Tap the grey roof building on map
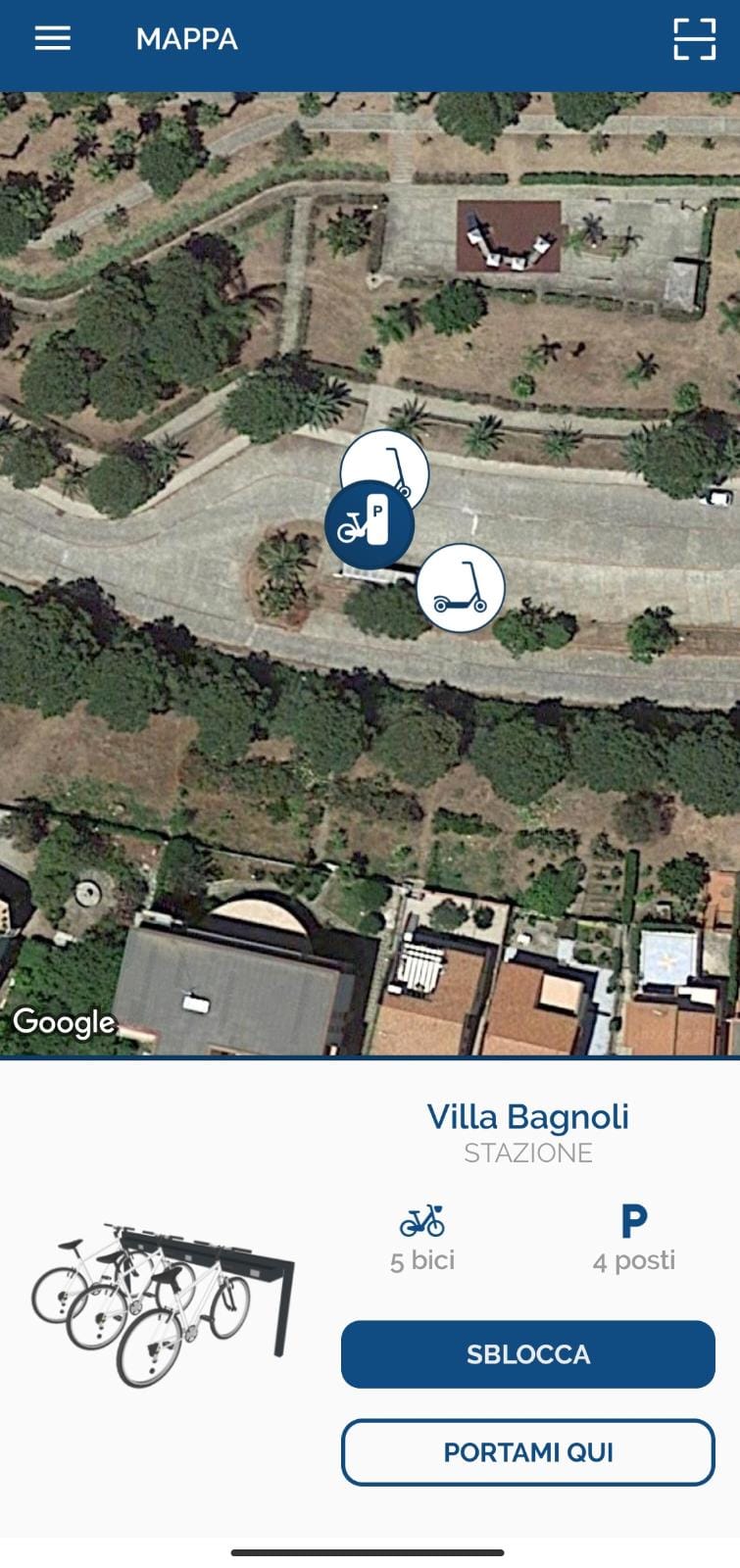 231,990
